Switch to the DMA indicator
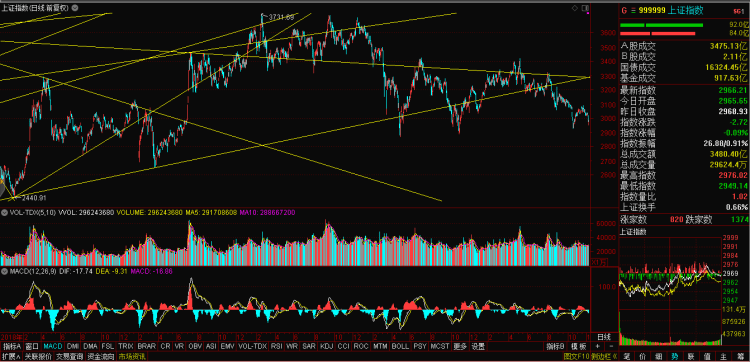 point(90,346)
